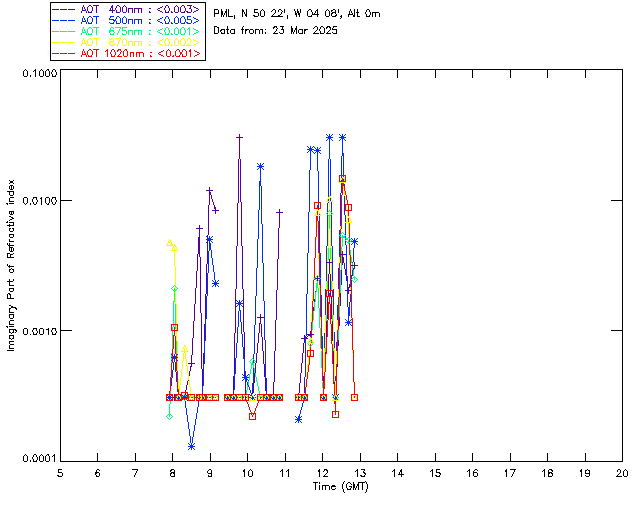Viewport: 640px width, 512px height.
Task: Click the x-axis tick label 20
Action: [622, 472]
